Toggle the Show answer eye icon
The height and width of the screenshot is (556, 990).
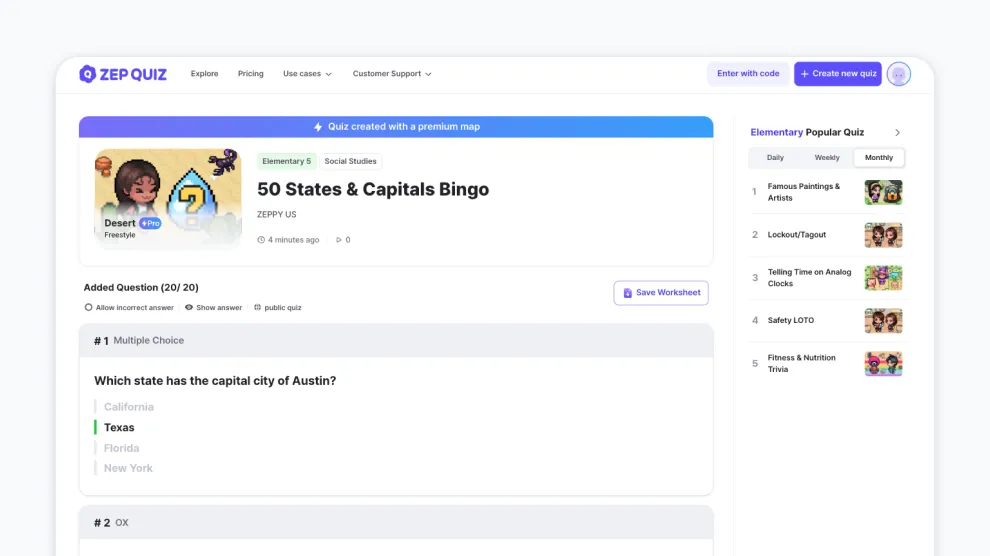click(x=189, y=308)
